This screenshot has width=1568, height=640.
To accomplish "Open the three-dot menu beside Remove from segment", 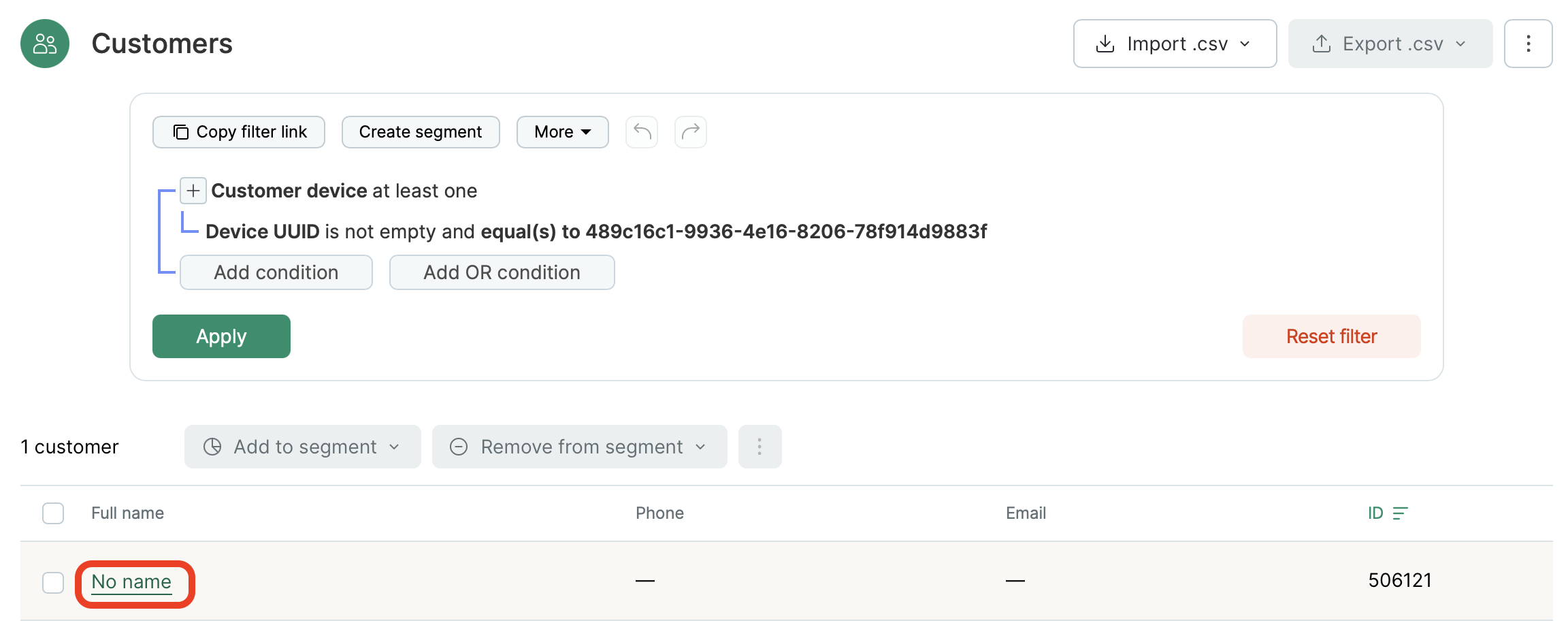I will [x=759, y=447].
